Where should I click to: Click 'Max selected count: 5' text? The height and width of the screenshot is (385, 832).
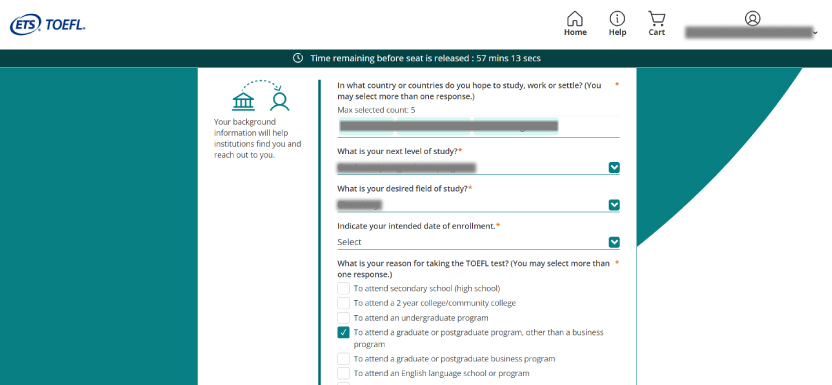376,110
